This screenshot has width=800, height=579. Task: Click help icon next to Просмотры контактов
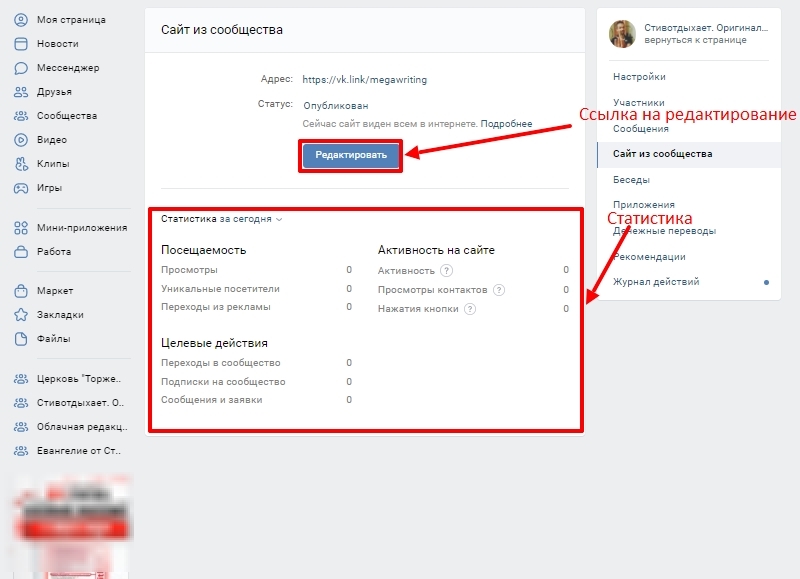click(499, 290)
